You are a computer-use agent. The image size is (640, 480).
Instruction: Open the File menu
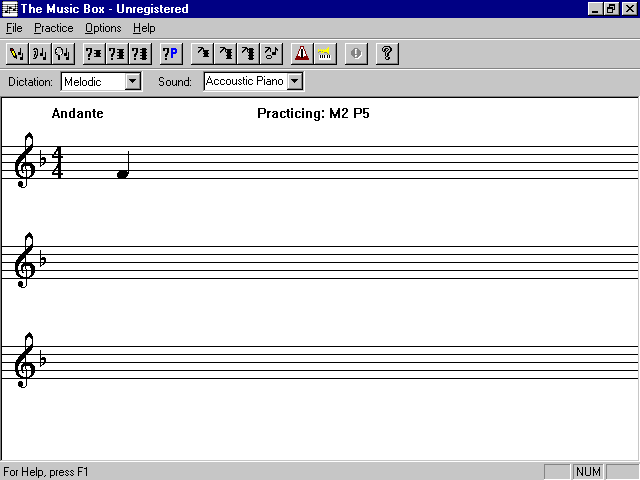[14, 28]
